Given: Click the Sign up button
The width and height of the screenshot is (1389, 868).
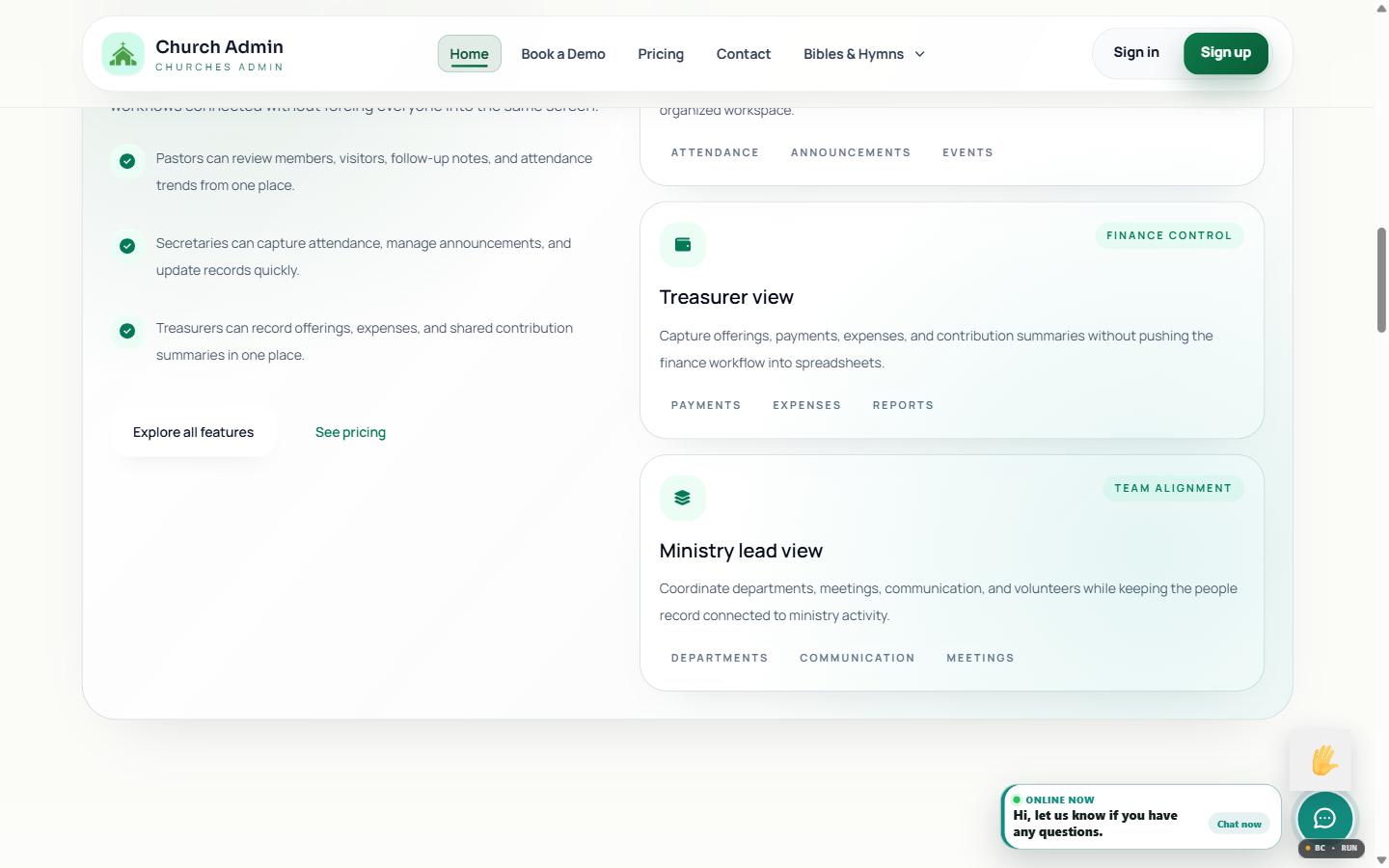Looking at the screenshot, I should click(1226, 52).
